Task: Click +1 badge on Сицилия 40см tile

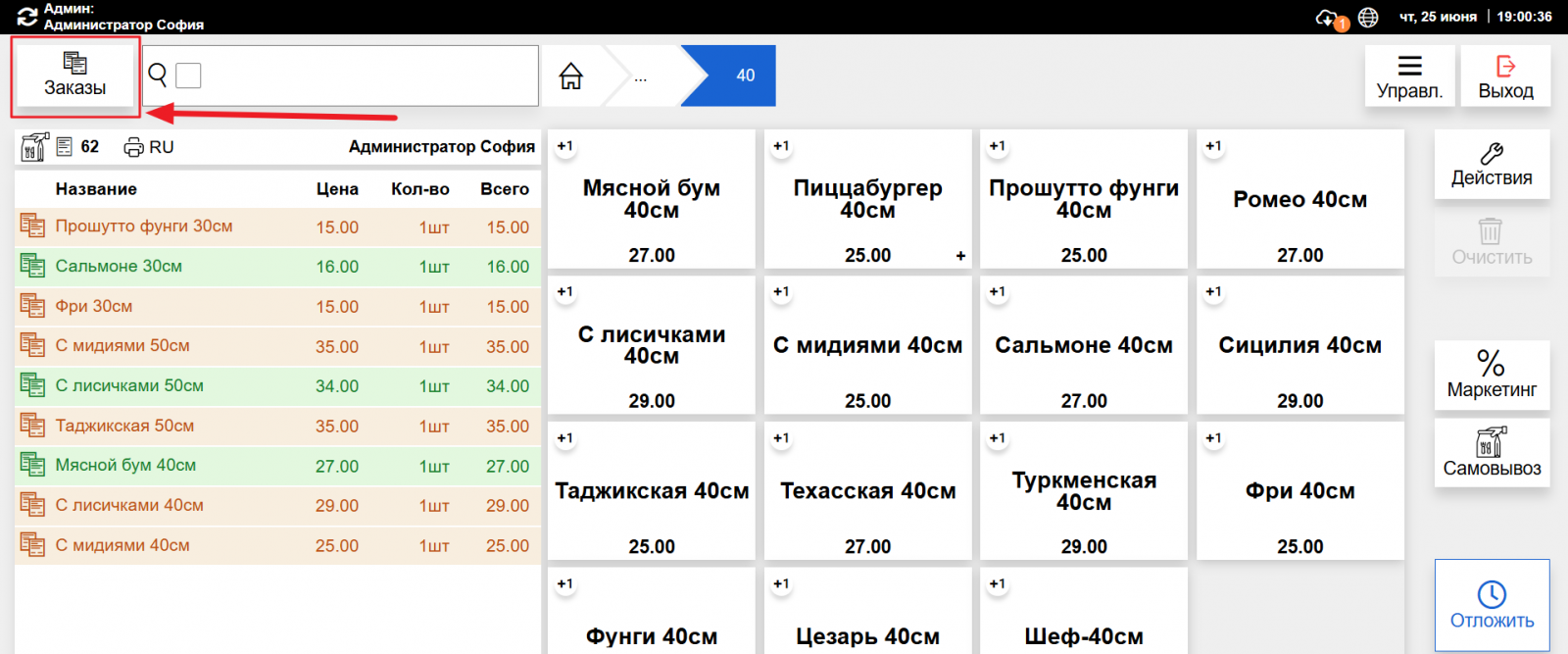Action: [x=1213, y=291]
